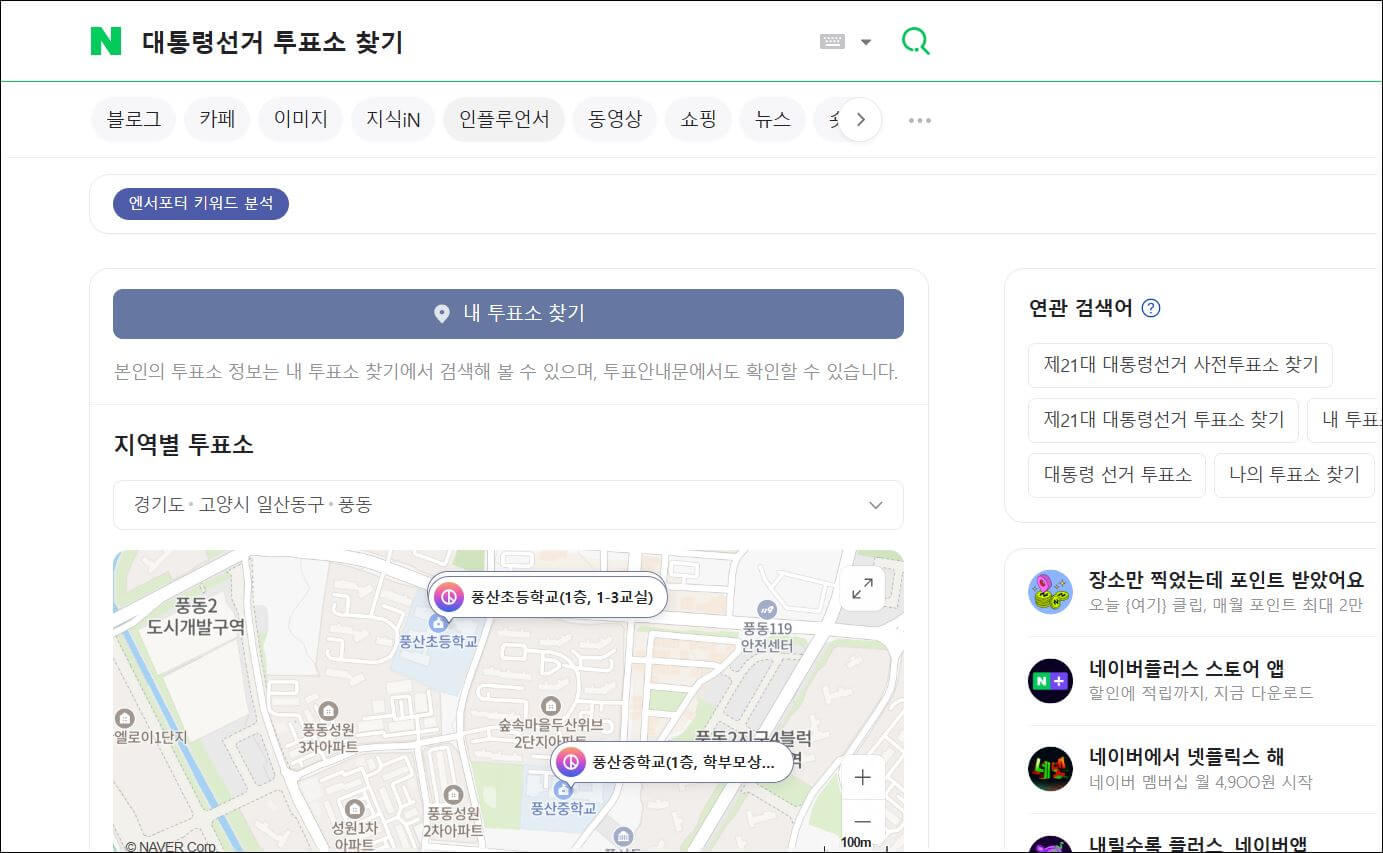Click the 지역별 투표소 heading

183,445
